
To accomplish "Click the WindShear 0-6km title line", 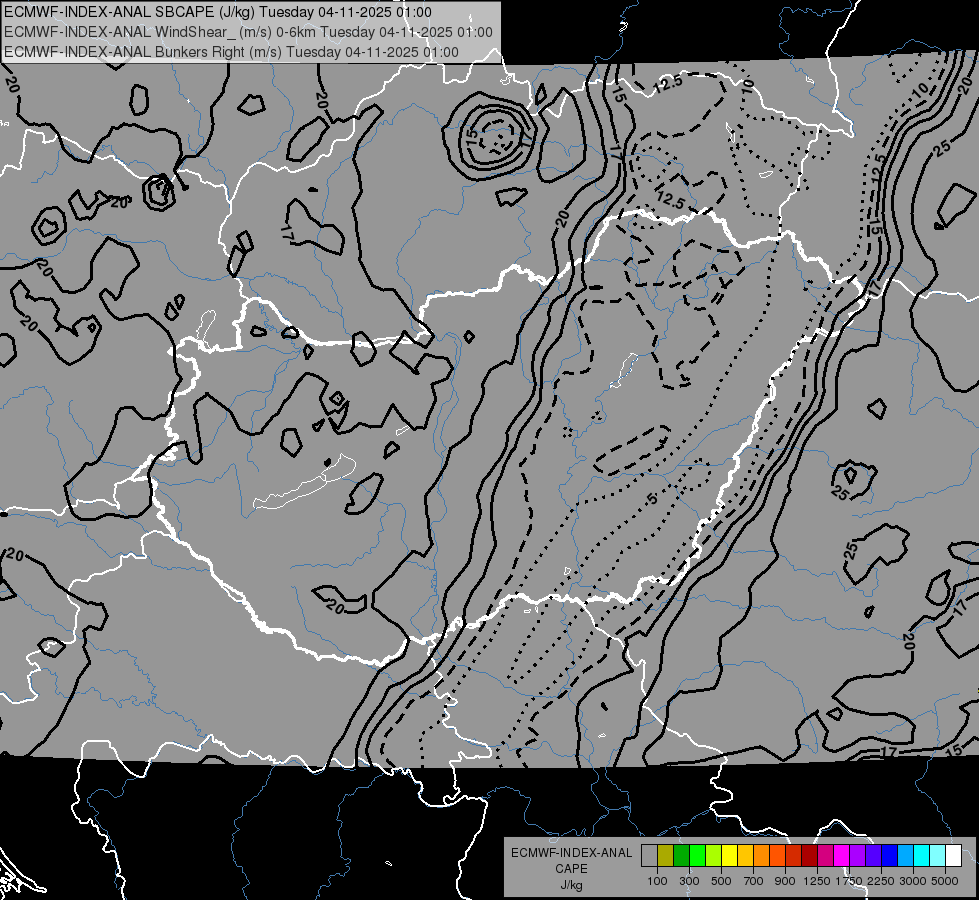I will click(x=248, y=32).
